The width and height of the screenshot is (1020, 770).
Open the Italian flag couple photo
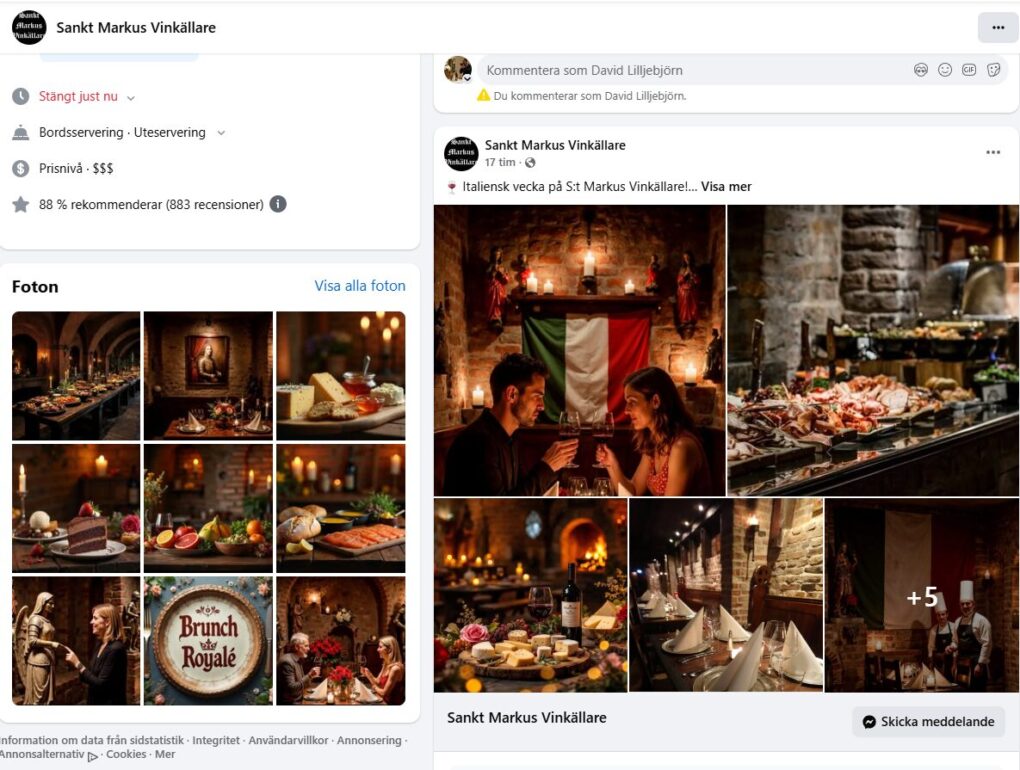tap(579, 350)
